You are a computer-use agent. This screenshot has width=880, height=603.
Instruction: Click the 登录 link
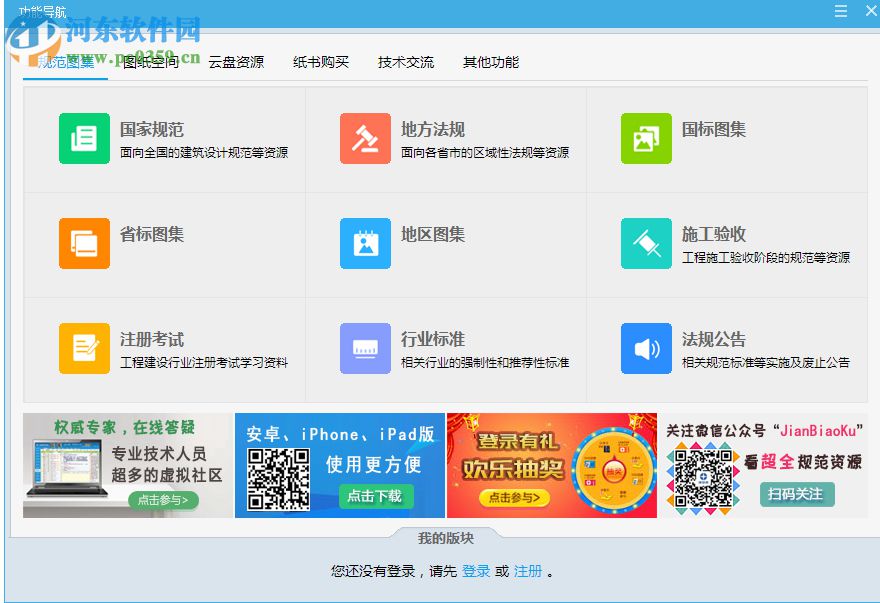[x=476, y=571]
